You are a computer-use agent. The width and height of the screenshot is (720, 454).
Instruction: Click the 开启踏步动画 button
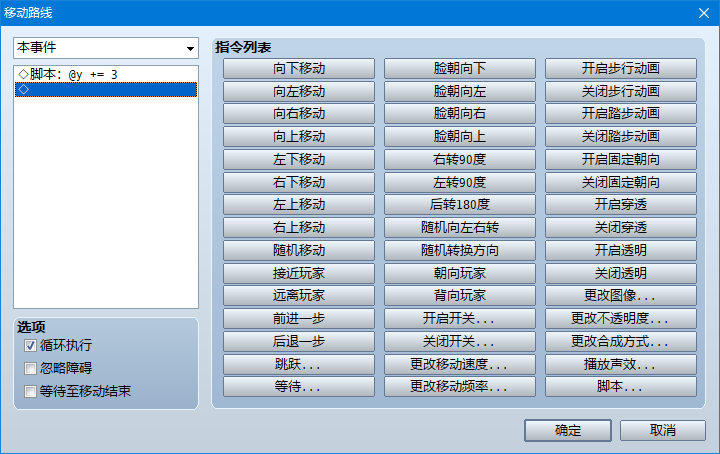click(x=621, y=114)
